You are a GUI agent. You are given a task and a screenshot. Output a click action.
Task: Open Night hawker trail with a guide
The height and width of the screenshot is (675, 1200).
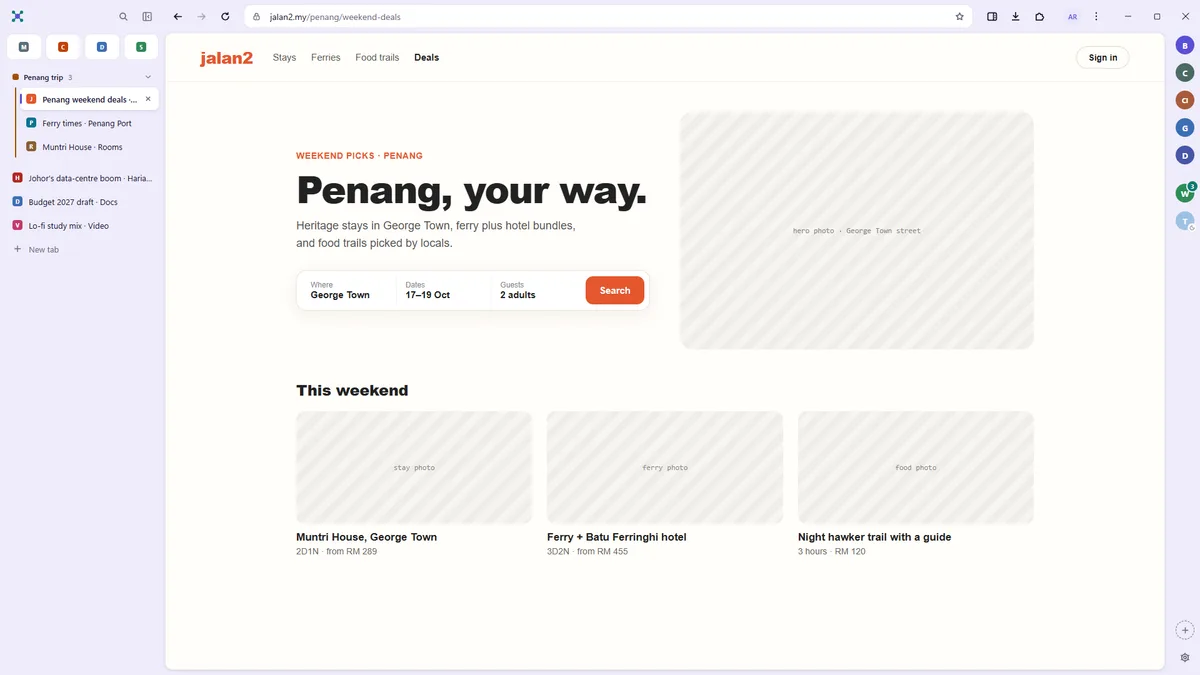[x=875, y=537]
